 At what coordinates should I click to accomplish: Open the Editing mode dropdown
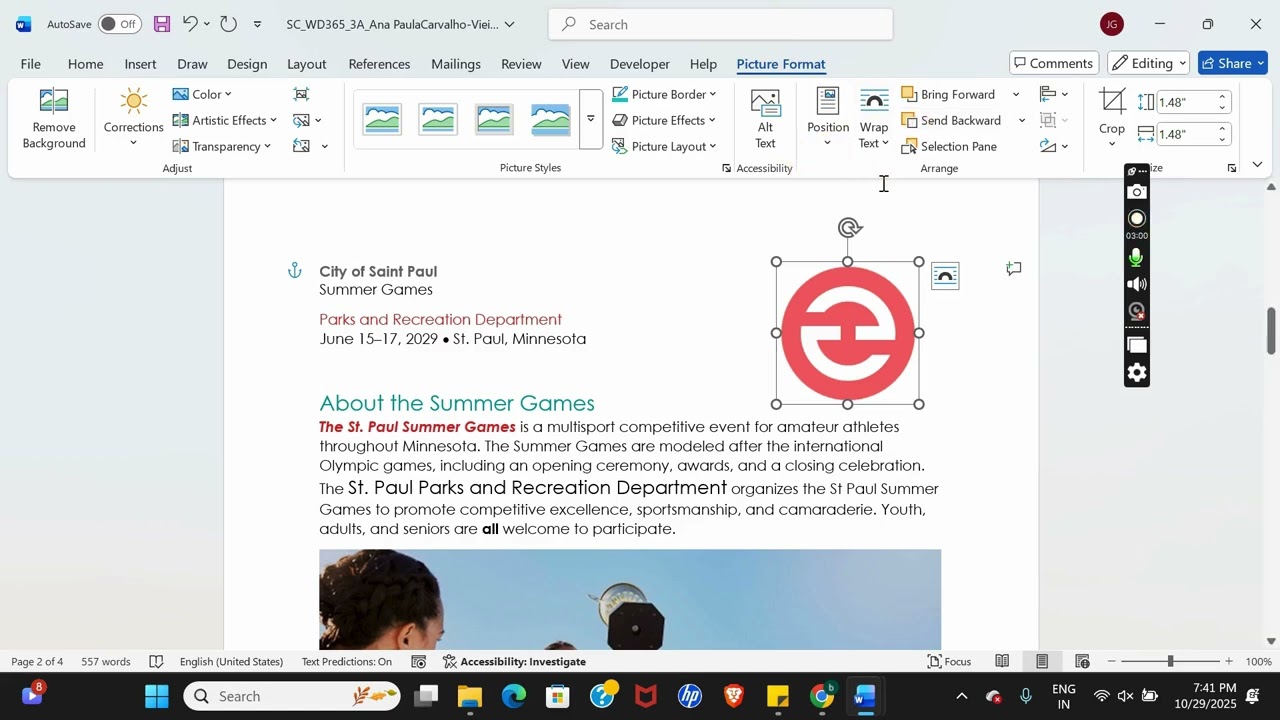1148,63
